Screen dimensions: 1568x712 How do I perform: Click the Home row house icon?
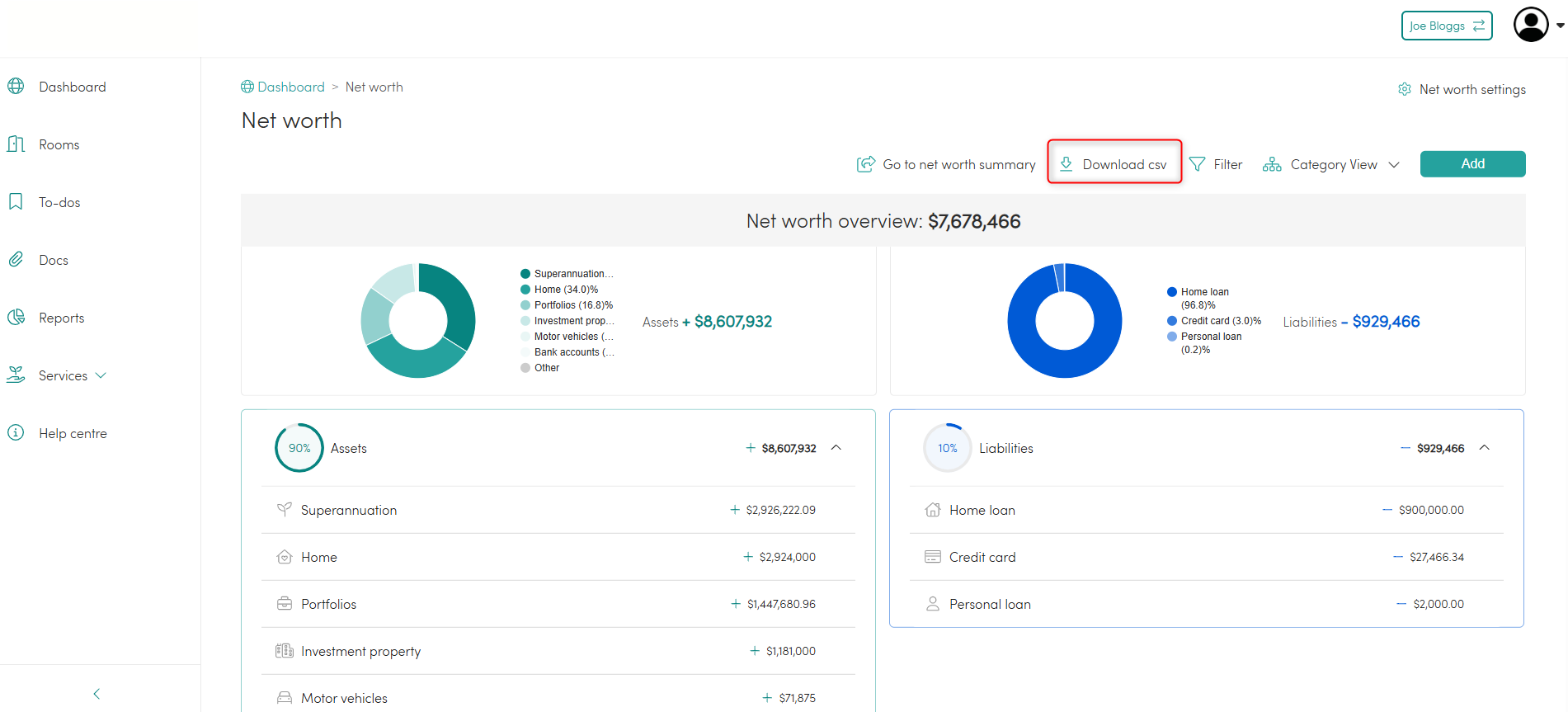point(285,556)
